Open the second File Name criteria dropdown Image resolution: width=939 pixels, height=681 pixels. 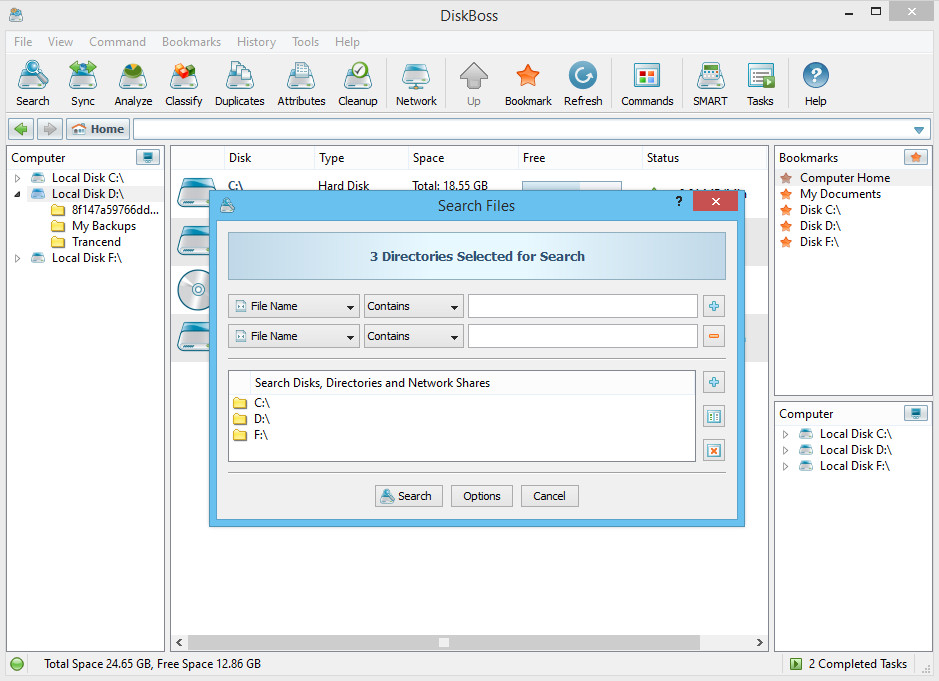[x=293, y=336]
